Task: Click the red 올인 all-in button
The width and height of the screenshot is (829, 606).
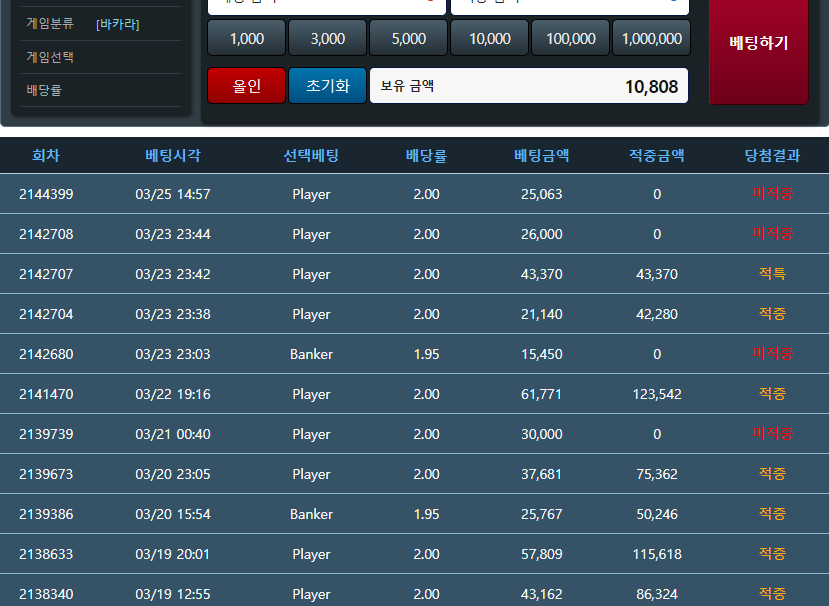Action: coord(246,86)
